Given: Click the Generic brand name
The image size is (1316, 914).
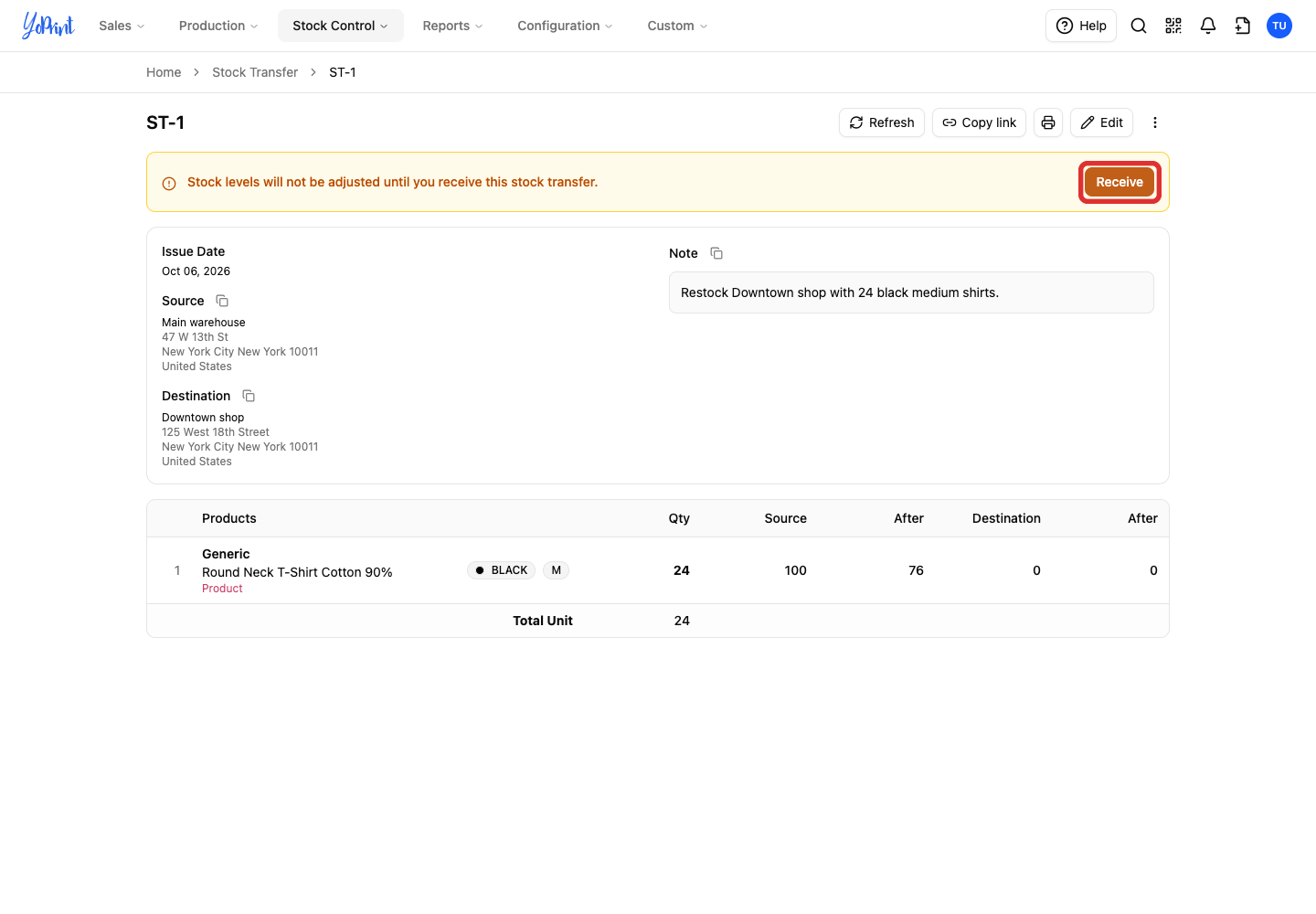Looking at the screenshot, I should coord(226,554).
